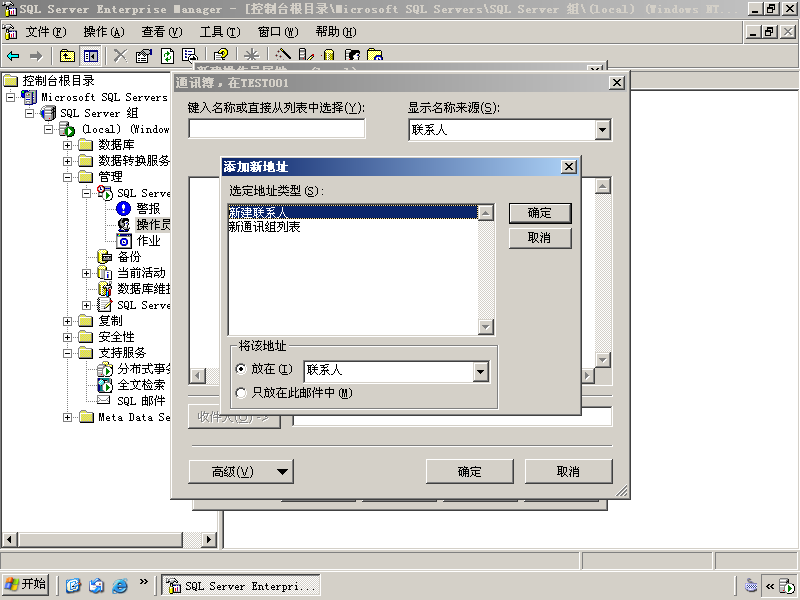Viewport: 800px width, 600px height.
Task: Open the 显示名称来源 dropdown
Action: pos(603,130)
